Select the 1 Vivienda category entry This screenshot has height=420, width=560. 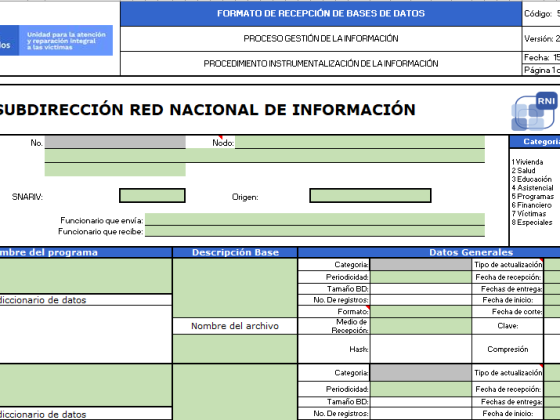point(527,162)
